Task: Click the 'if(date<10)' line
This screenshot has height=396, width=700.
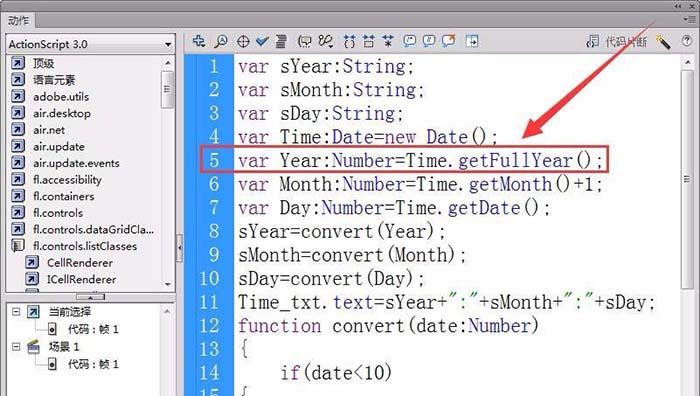Action: (x=336, y=373)
